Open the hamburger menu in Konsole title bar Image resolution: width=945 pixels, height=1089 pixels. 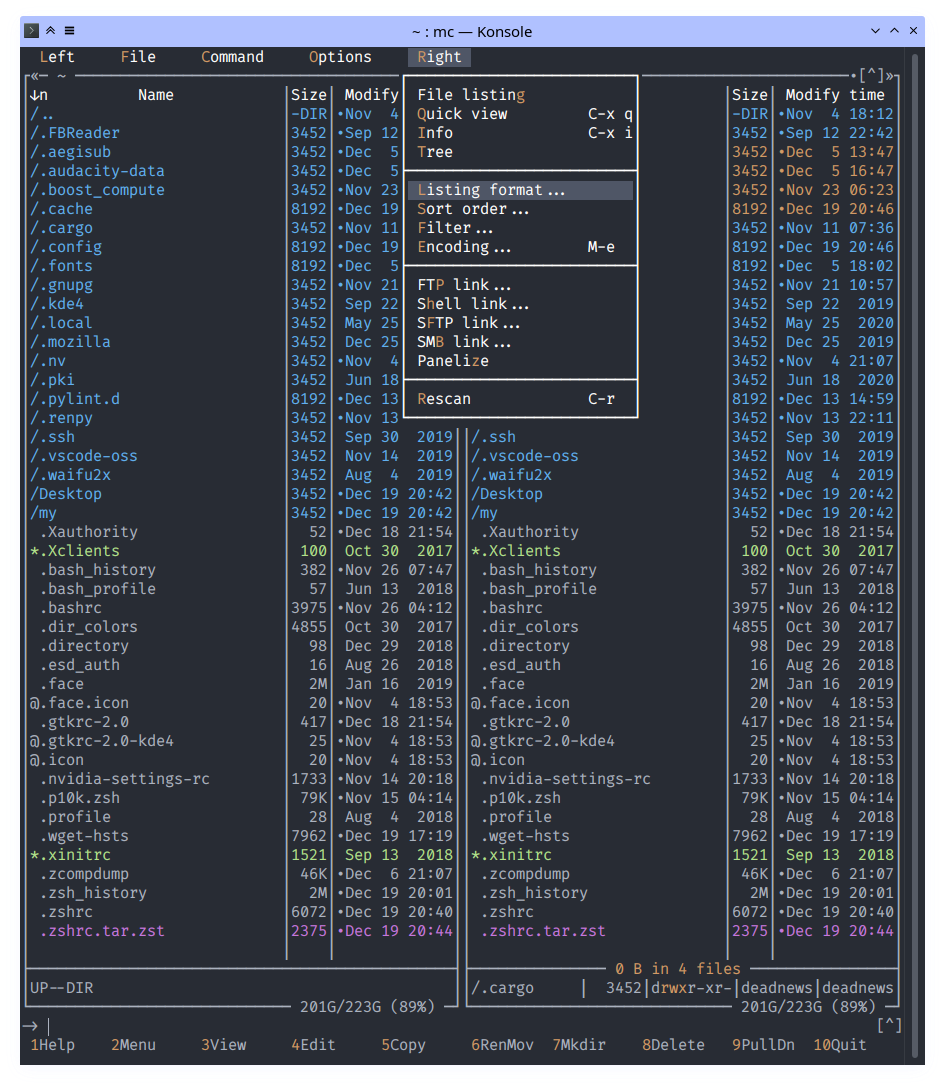69,31
